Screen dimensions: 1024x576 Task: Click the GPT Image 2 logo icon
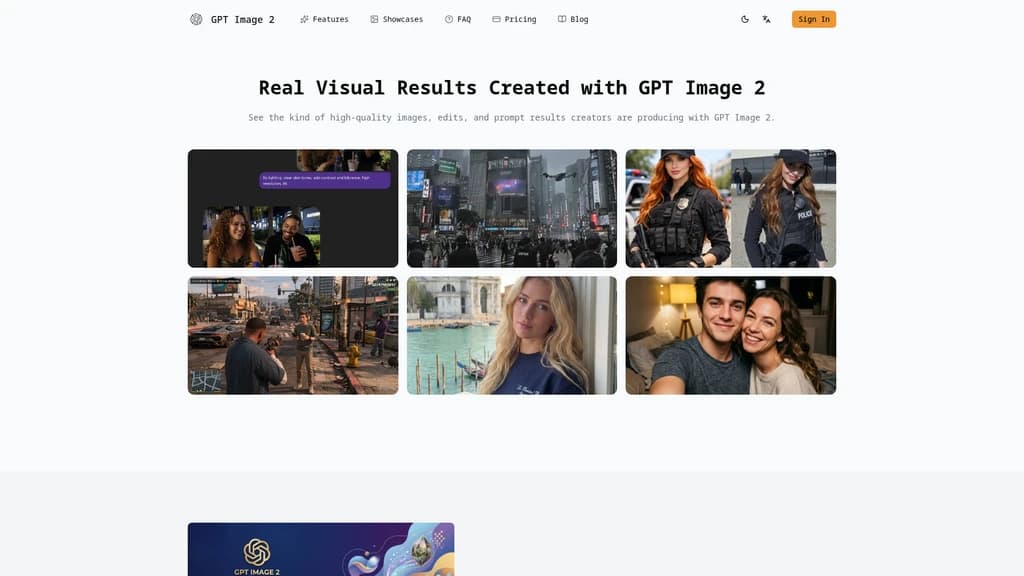tap(196, 20)
